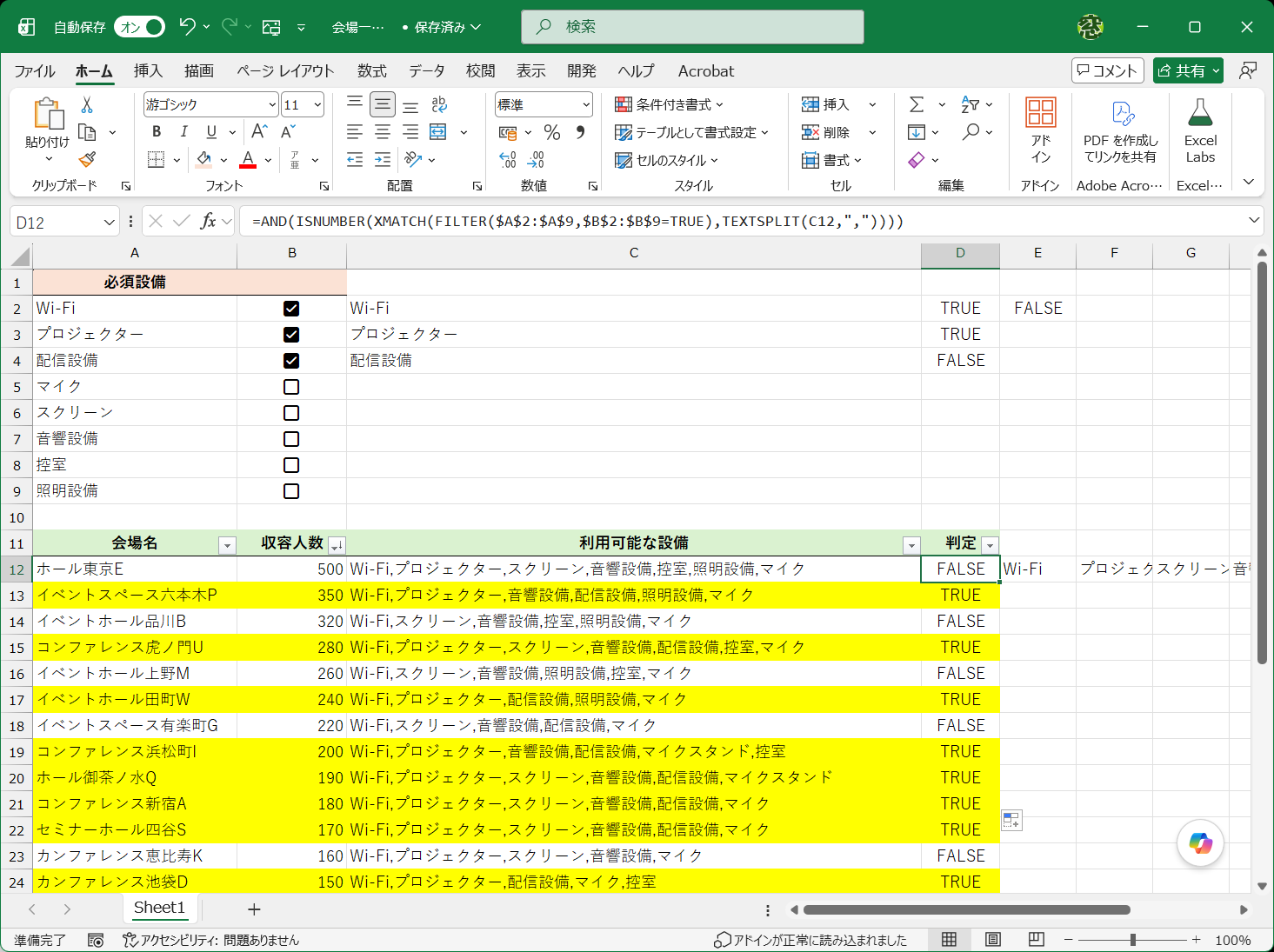
Task: Click the Format Painter brush icon
Action: coord(87,159)
